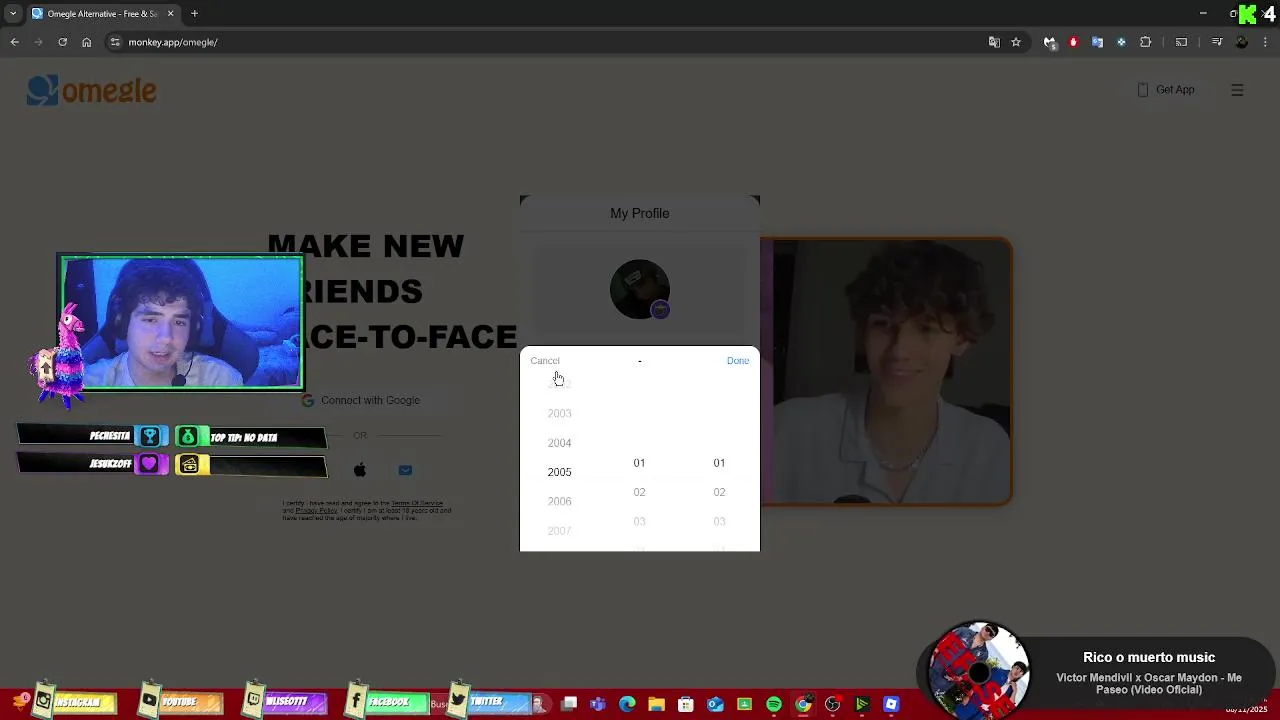Image resolution: width=1280 pixels, height=720 pixels.
Task: Open the red ad-blocker hand extension
Action: [x=1073, y=42]
